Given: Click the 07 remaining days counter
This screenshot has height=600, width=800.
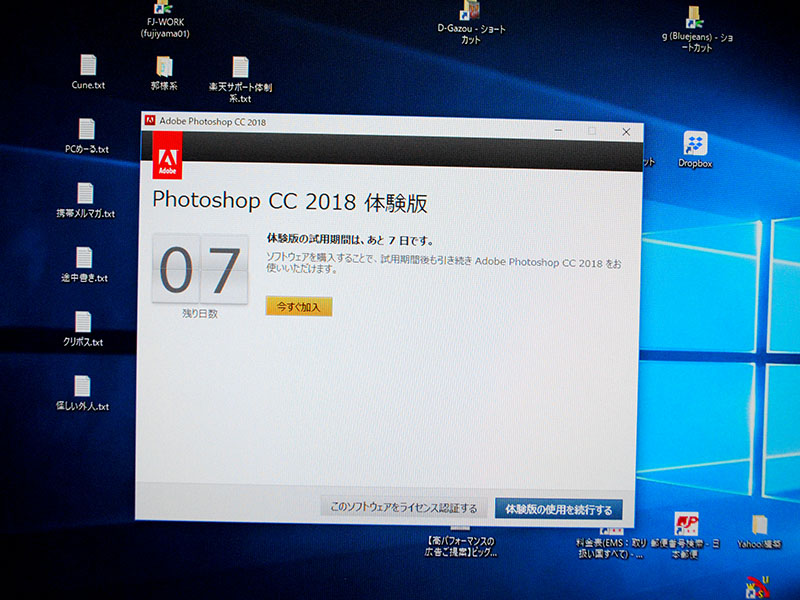Looking at the screenshot, I should point(200,269).
